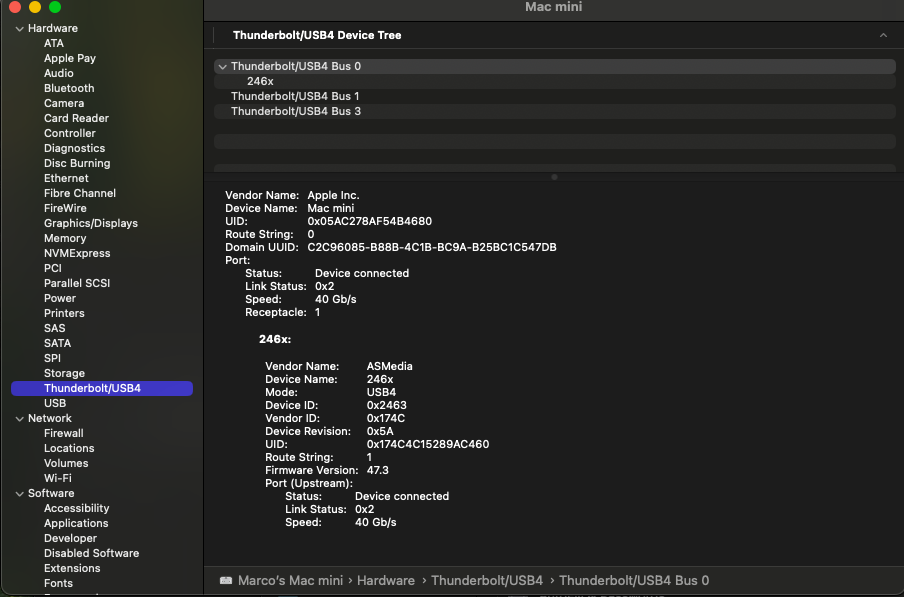Select Volumes under Network

66,463
